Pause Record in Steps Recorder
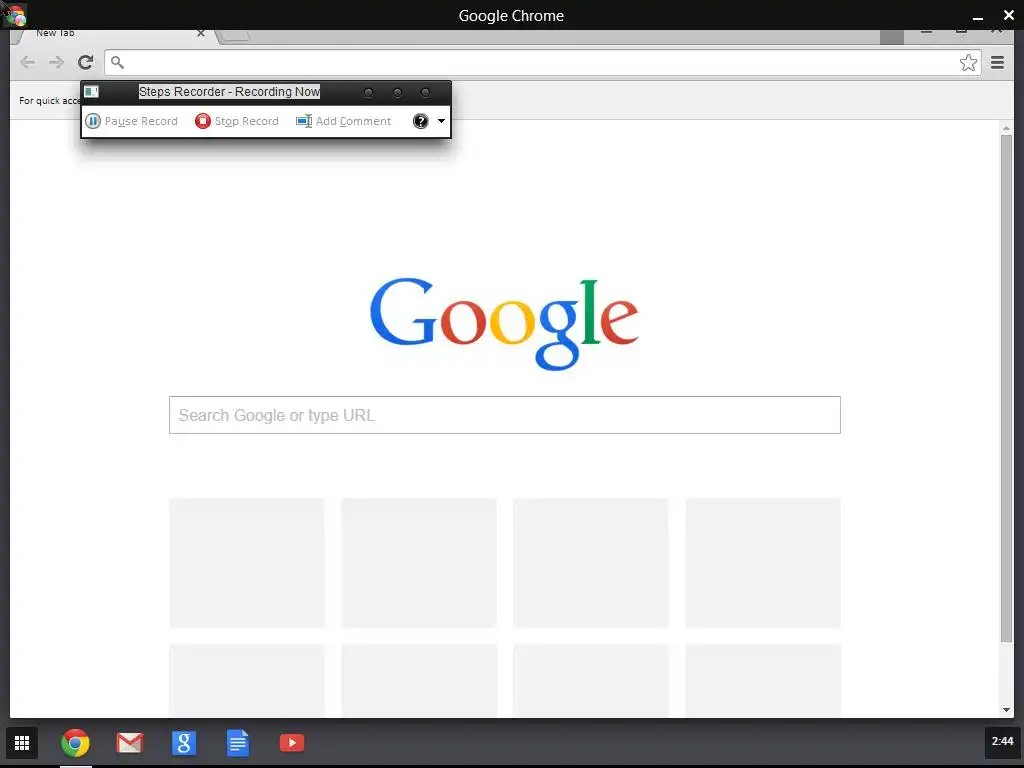1024x768 pixels. point(132,121)
